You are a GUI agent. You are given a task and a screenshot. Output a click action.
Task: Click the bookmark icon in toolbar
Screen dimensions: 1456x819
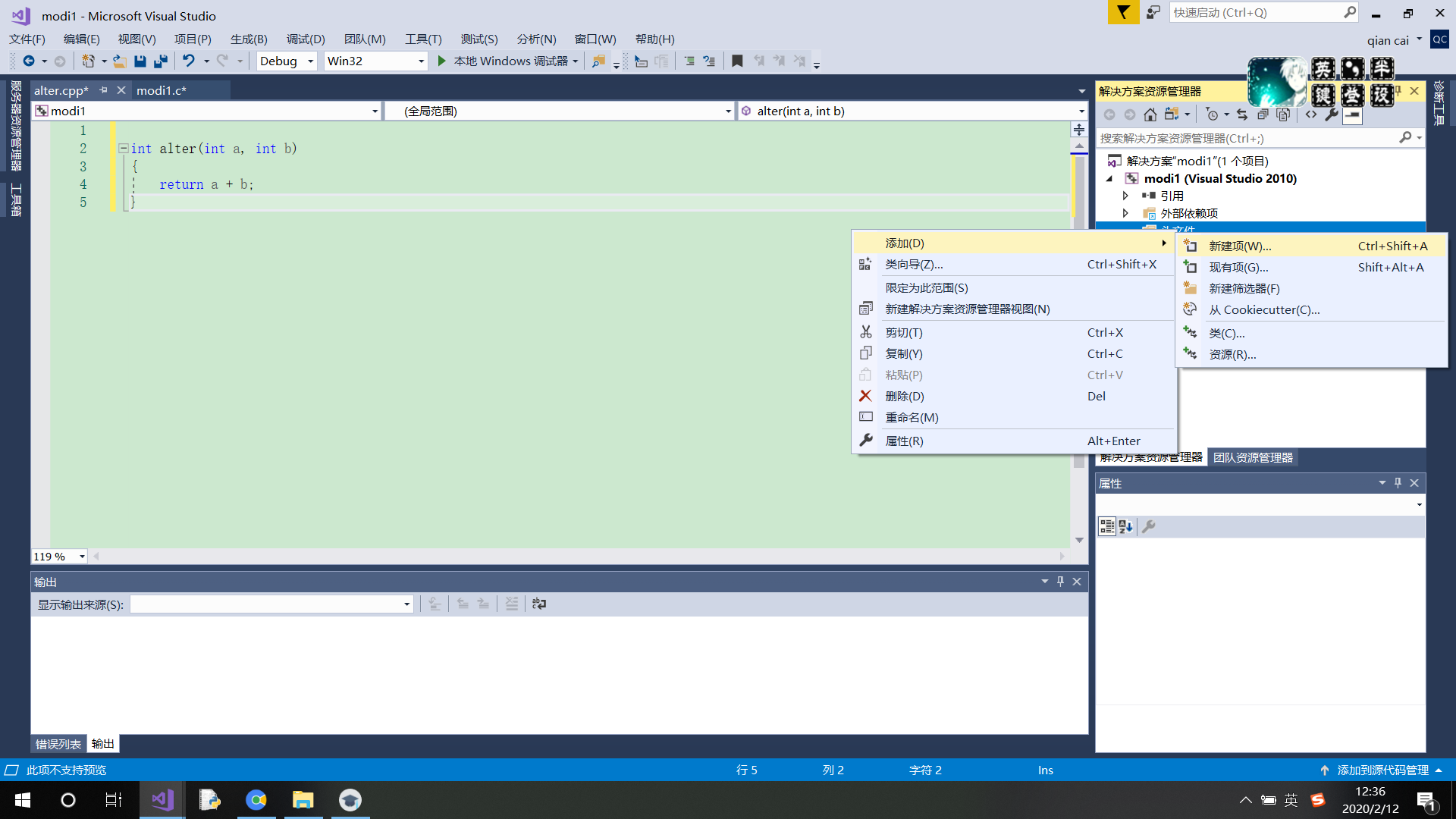pos(737,61)
